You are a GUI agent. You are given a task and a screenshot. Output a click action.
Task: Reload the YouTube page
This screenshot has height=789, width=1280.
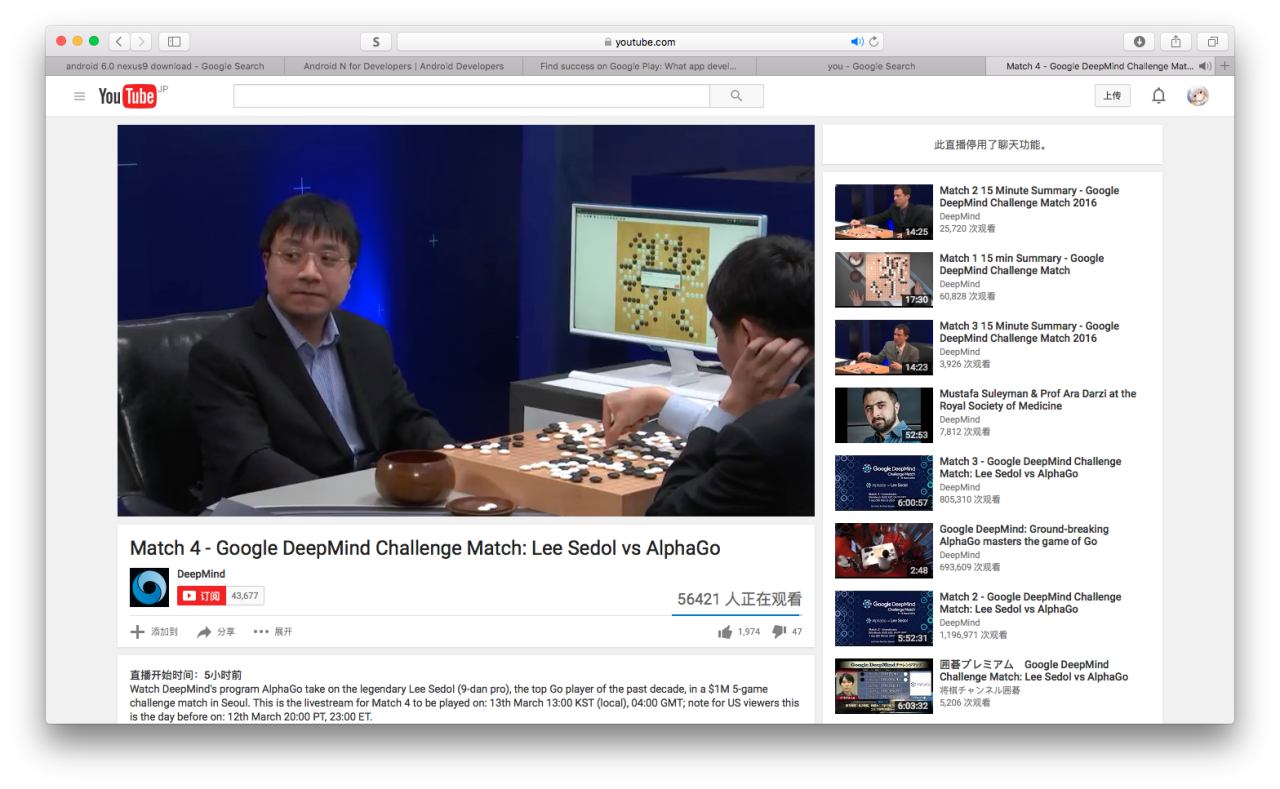pyautogui.click(x=875, y=42)
